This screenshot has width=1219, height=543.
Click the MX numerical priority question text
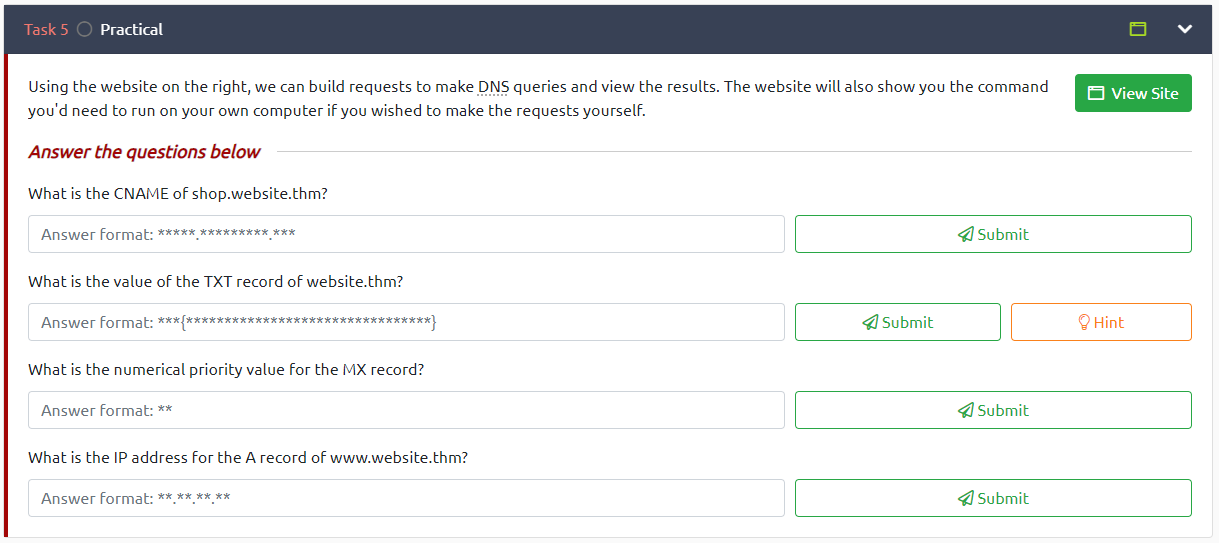pos(226,370)
